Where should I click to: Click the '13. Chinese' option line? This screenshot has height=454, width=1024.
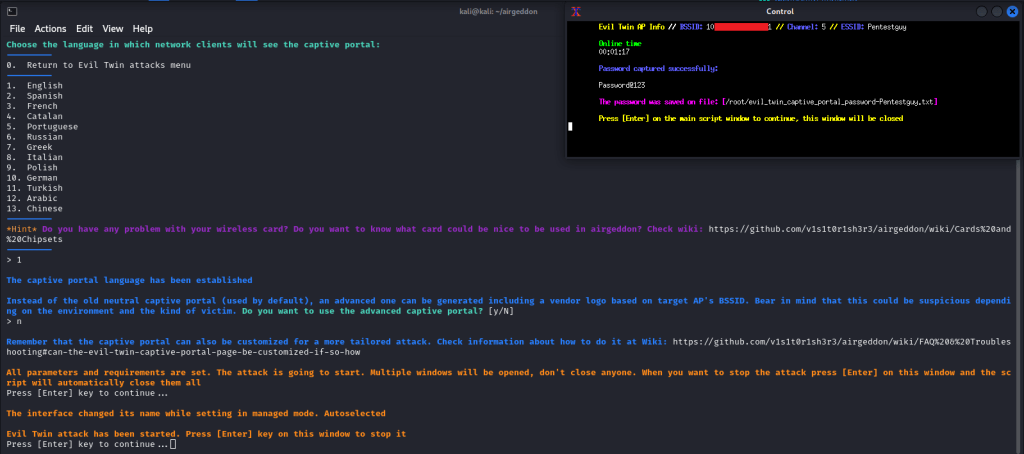35,208
